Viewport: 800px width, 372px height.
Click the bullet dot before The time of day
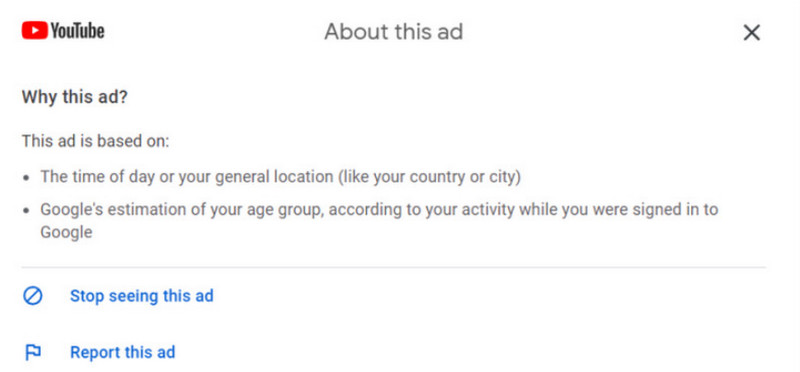tap(27, 178)
